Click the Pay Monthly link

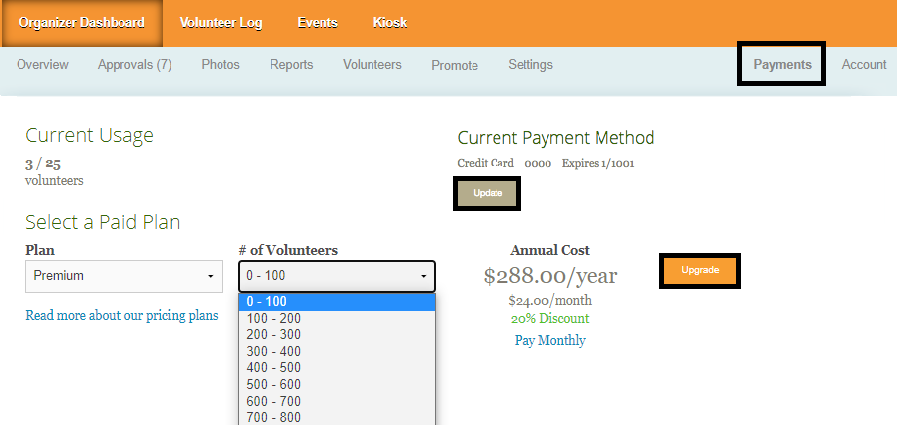[550, 340]
